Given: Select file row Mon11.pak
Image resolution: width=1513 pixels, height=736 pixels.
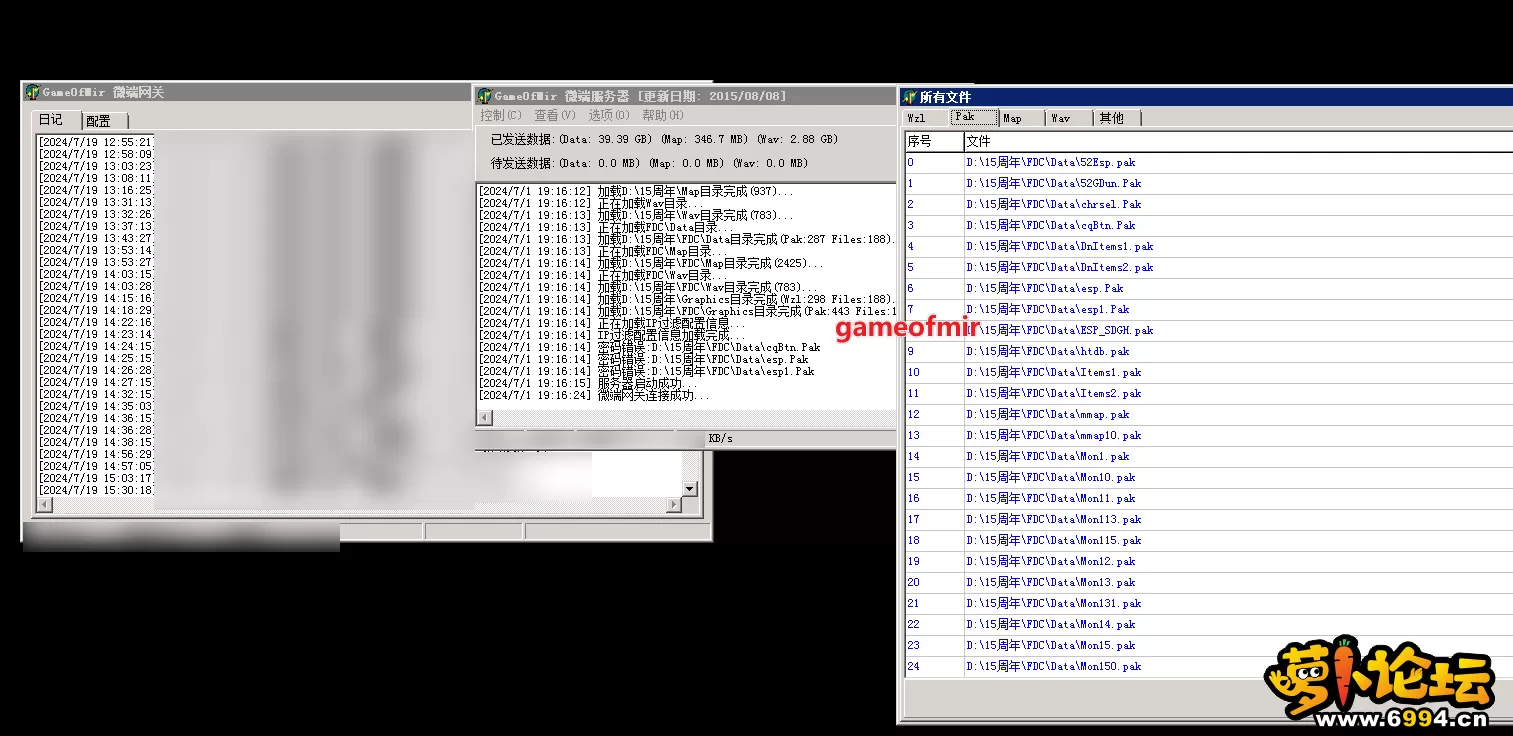Looking at the screenshot, I should (1209, 498).
